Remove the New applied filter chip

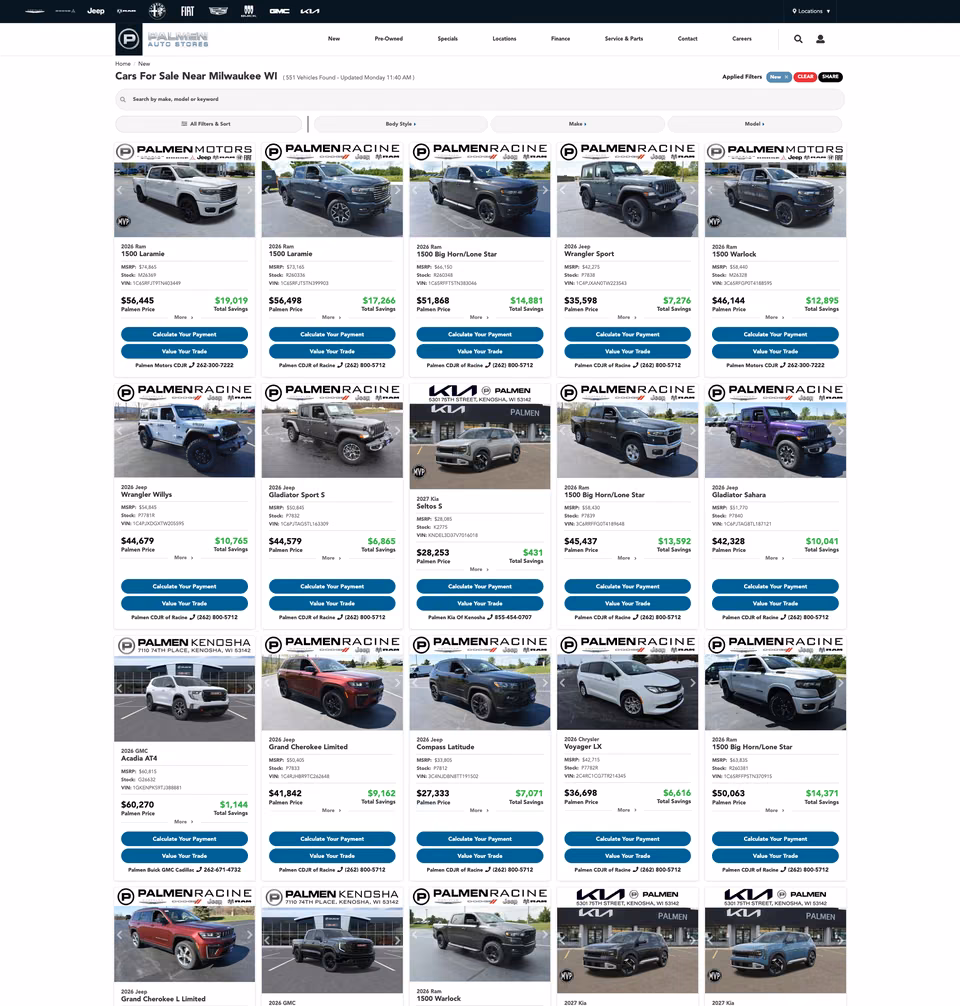(778, 77)
